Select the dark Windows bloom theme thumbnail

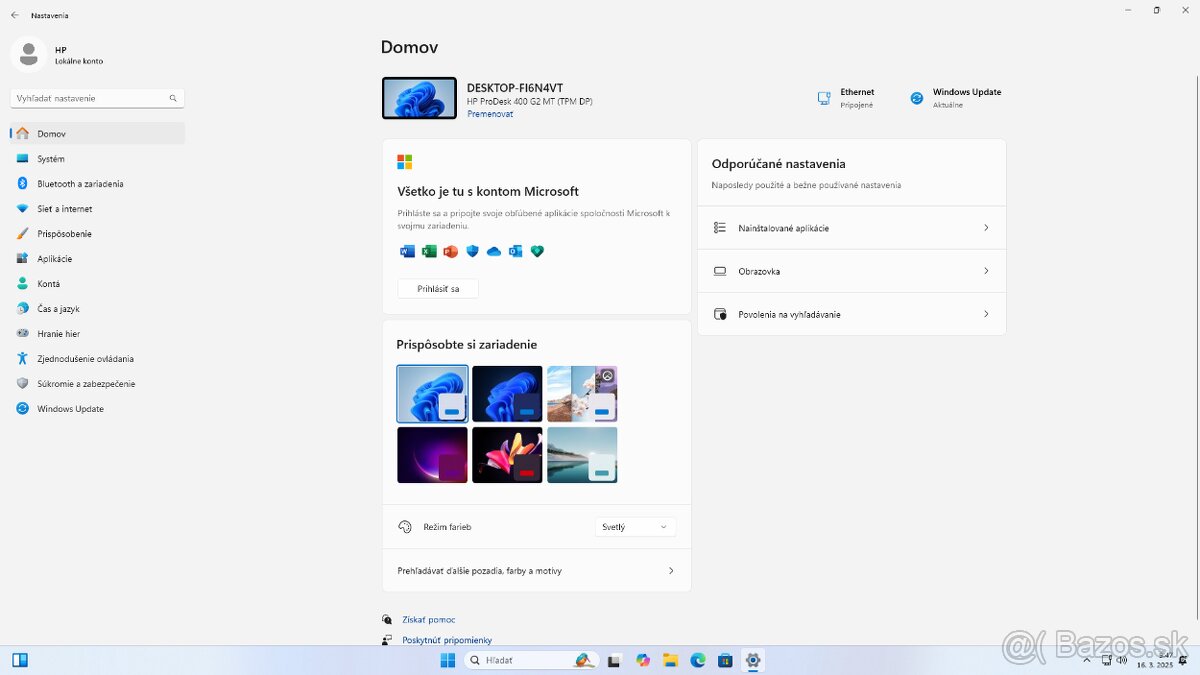click(x=507, y=393)
